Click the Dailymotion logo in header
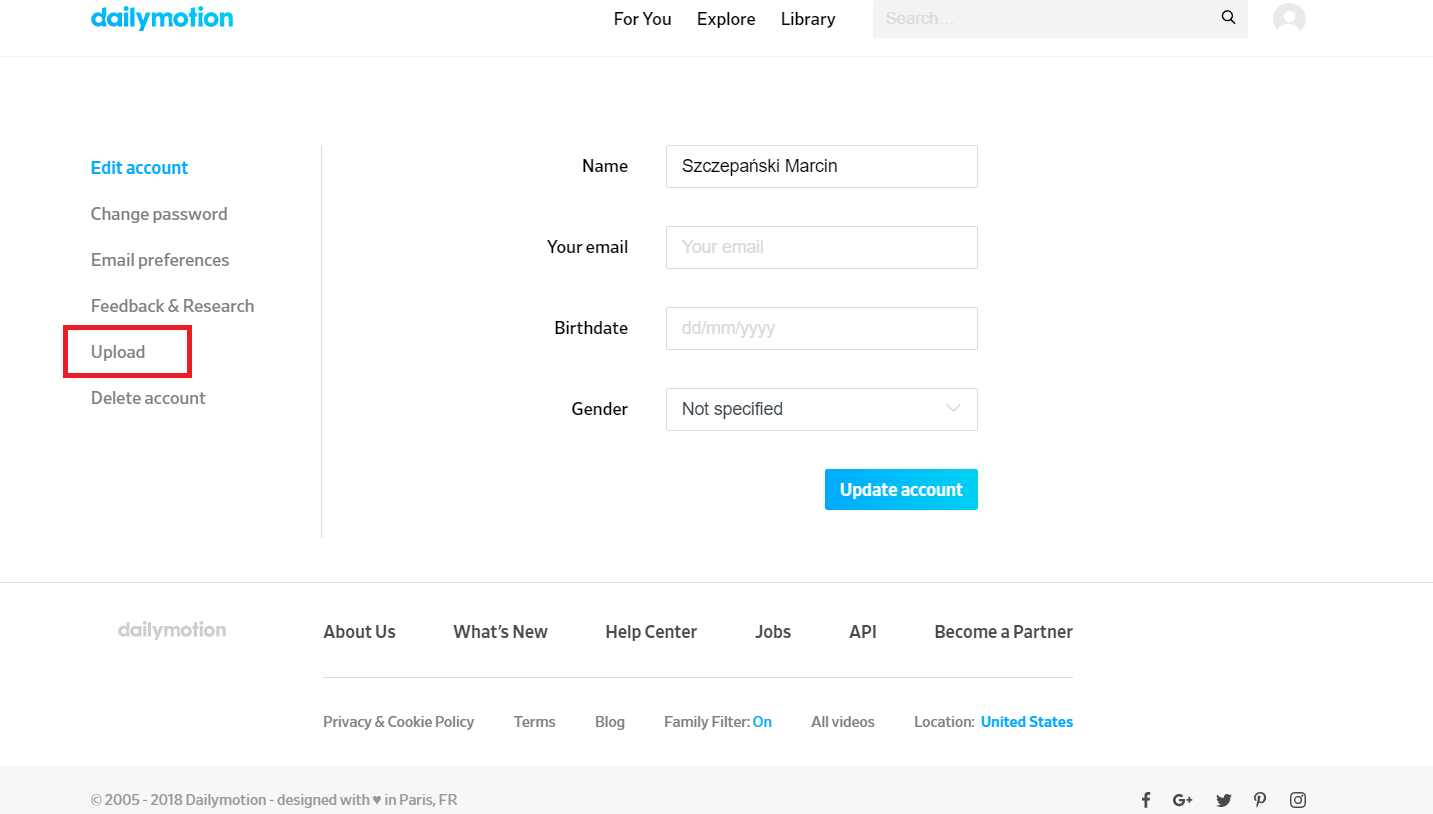 (x=162, y=18)
